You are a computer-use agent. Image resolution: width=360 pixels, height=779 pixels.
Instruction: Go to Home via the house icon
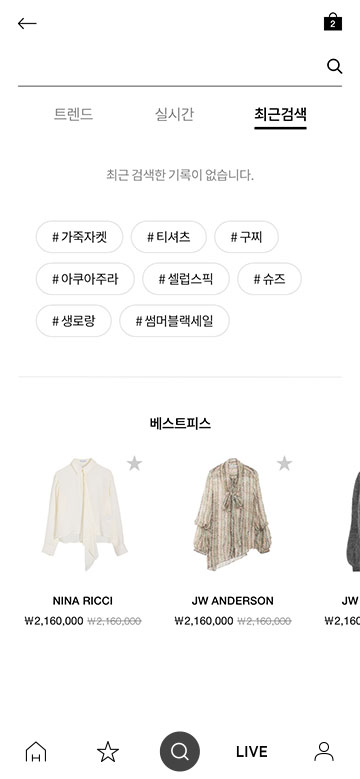pyautogui.click(x=36, y=751)
